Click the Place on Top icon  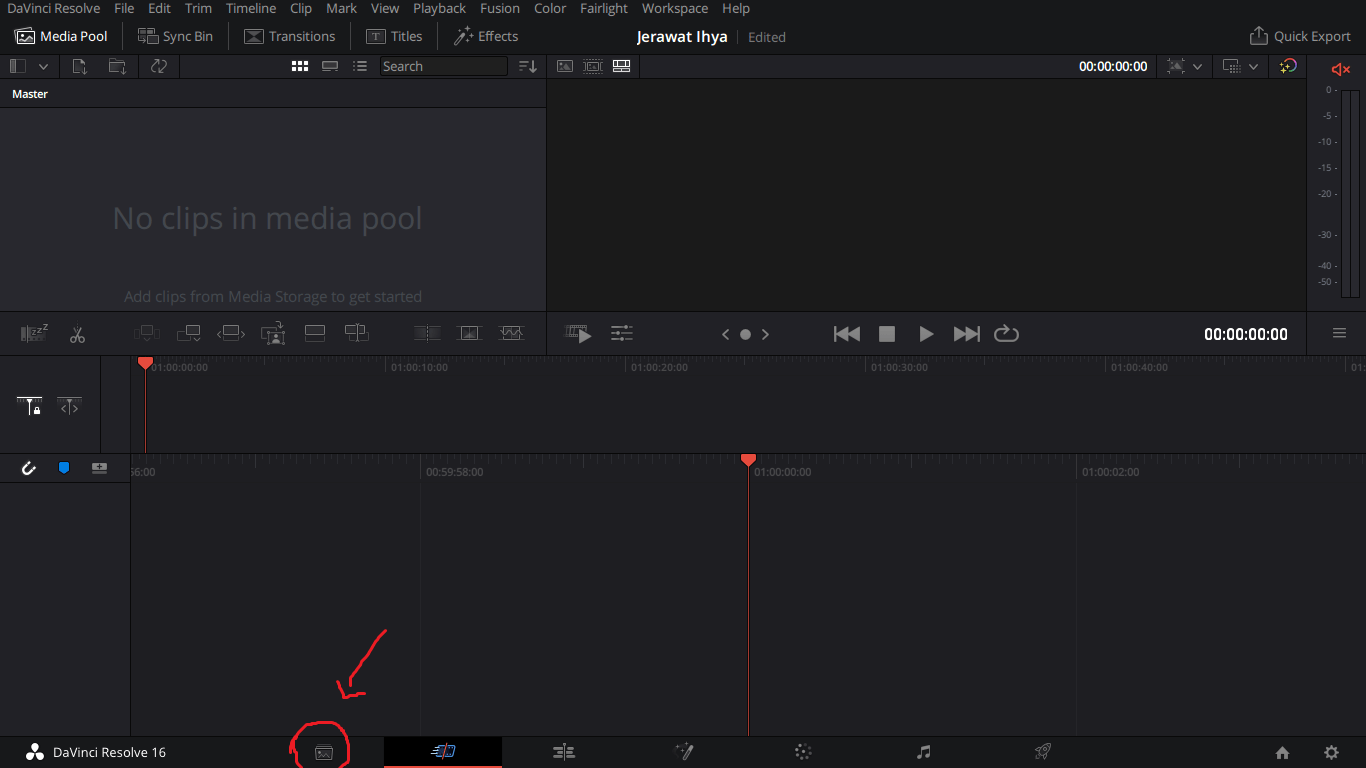314,333
